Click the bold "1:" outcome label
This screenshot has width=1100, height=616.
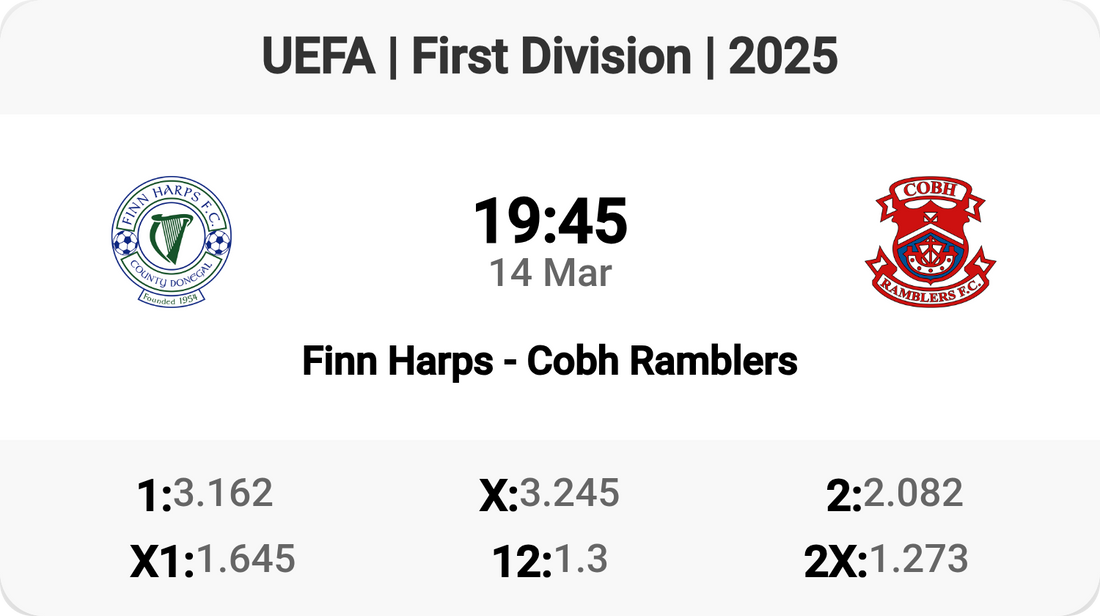tap(154, 496)
